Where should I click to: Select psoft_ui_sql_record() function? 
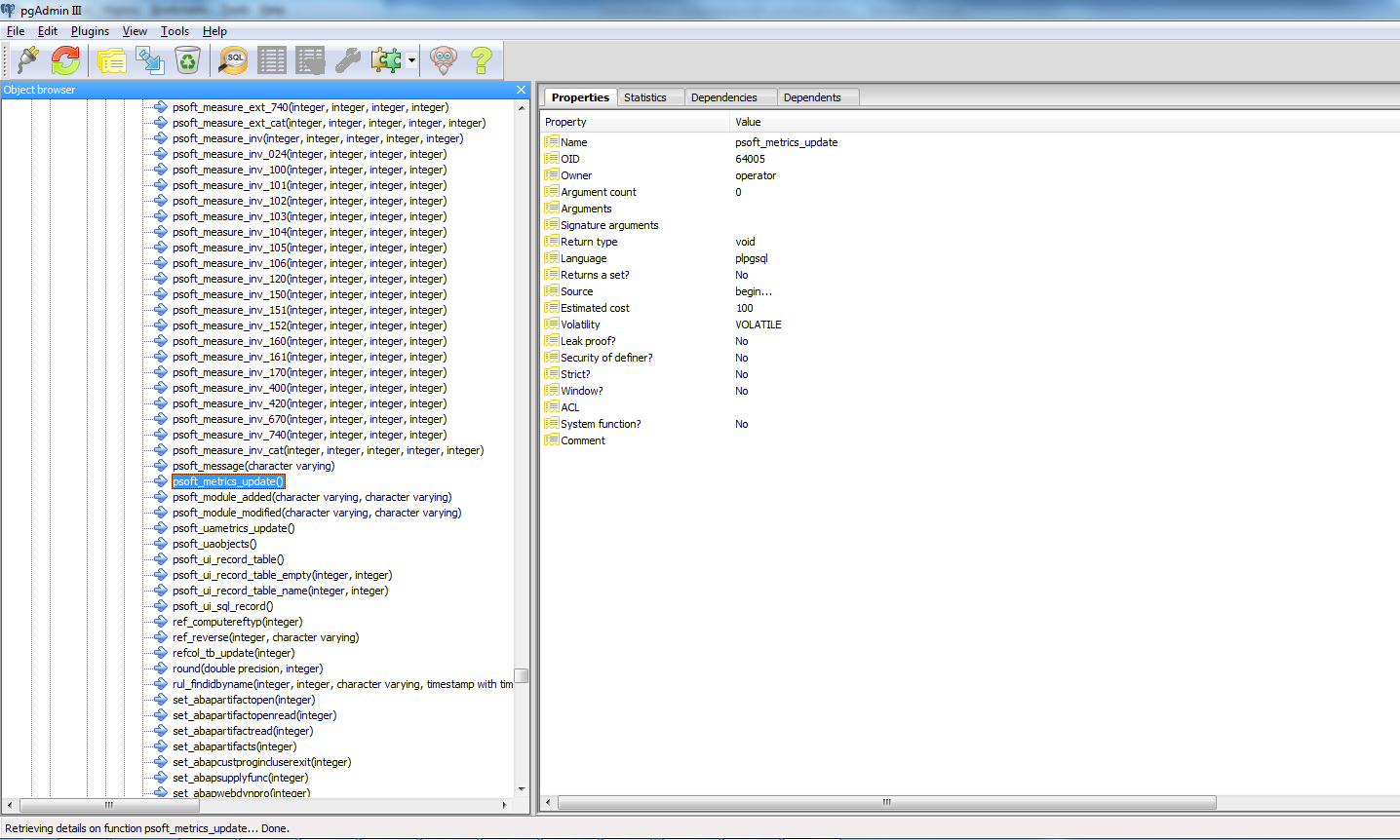pos(222,606)
